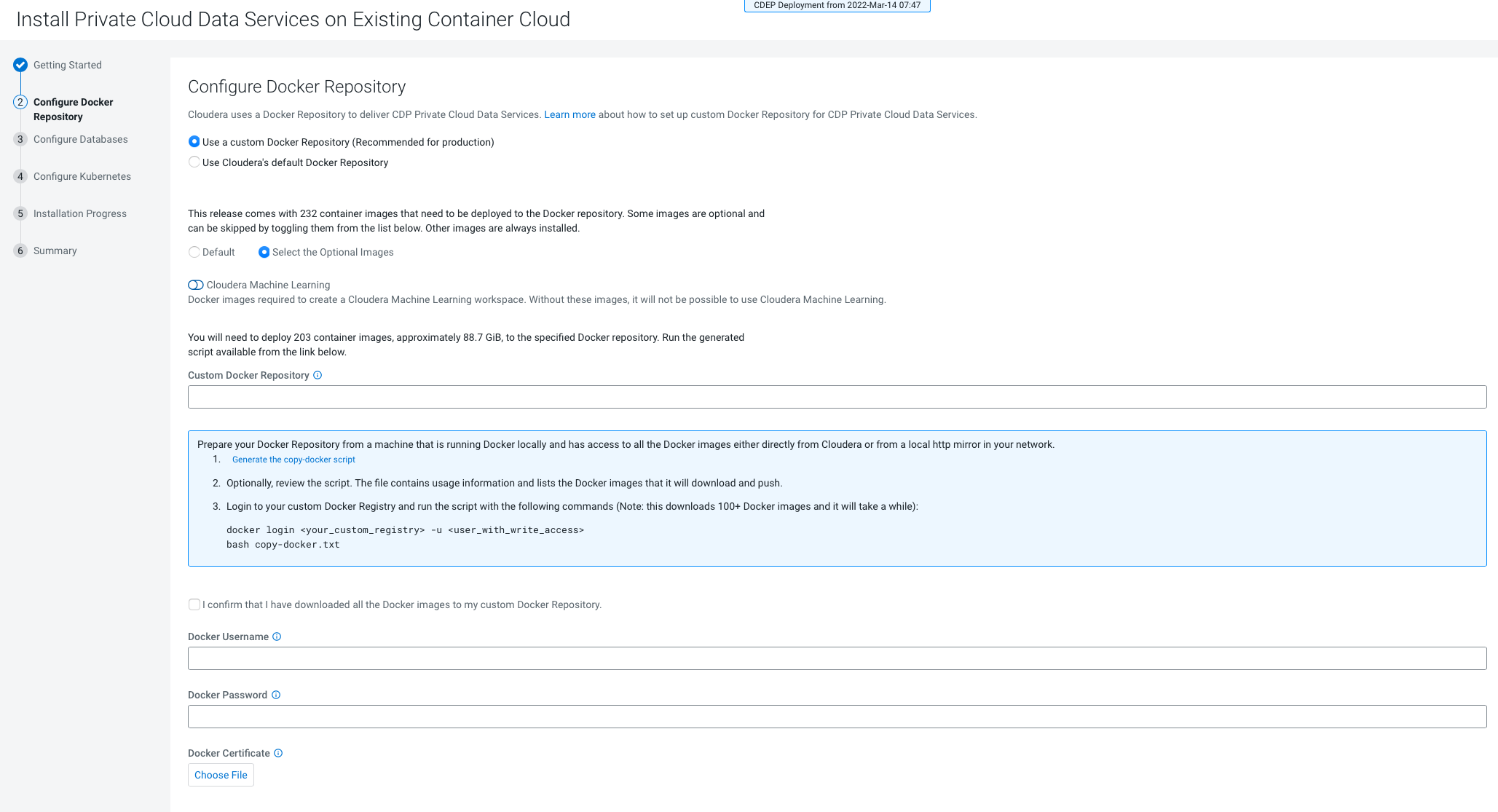Click info icon beside Docker Password label
Screen dimensions: 1498x812
(x=276, y=695)
